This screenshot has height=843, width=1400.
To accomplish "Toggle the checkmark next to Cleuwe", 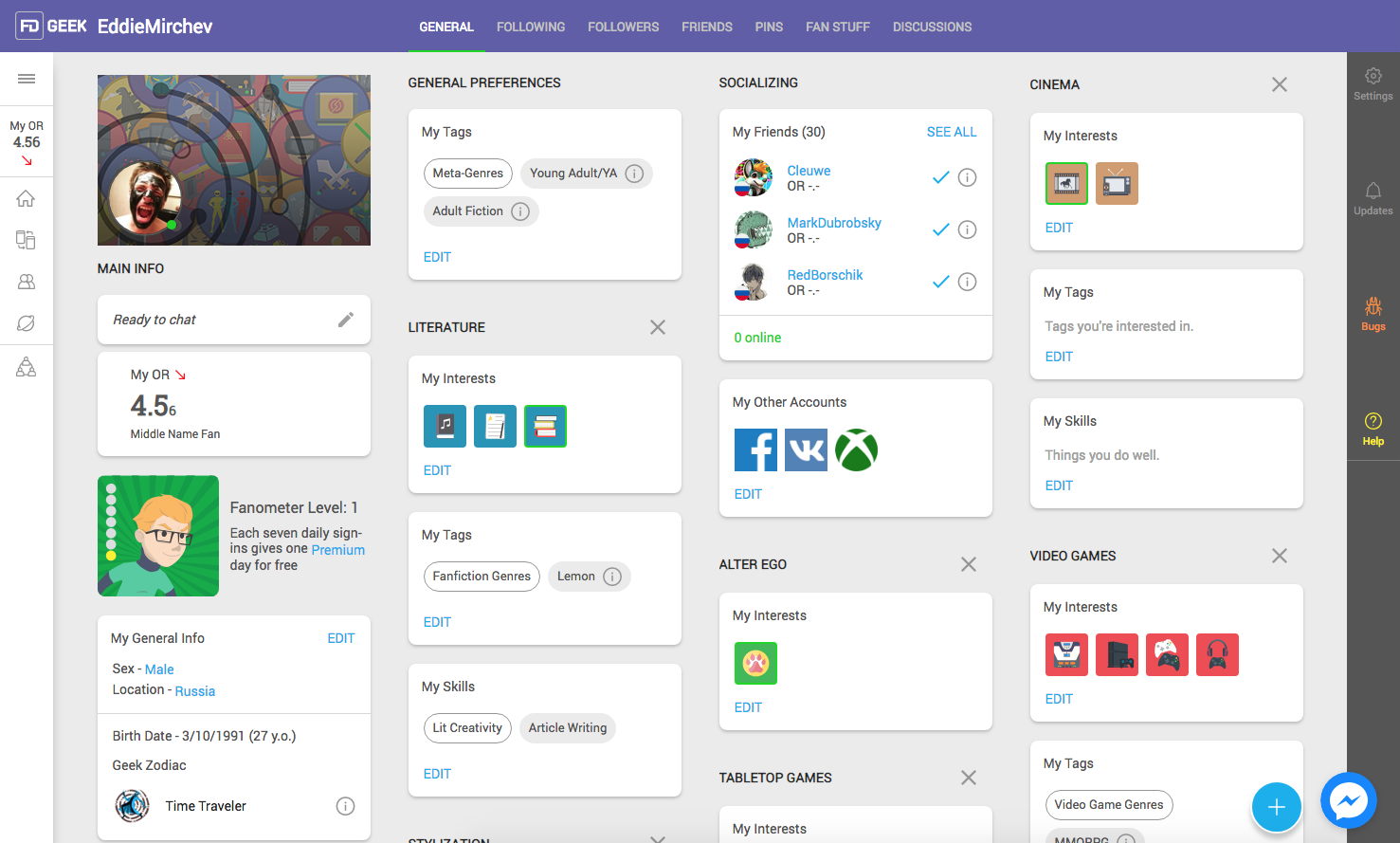I will 940,177.
